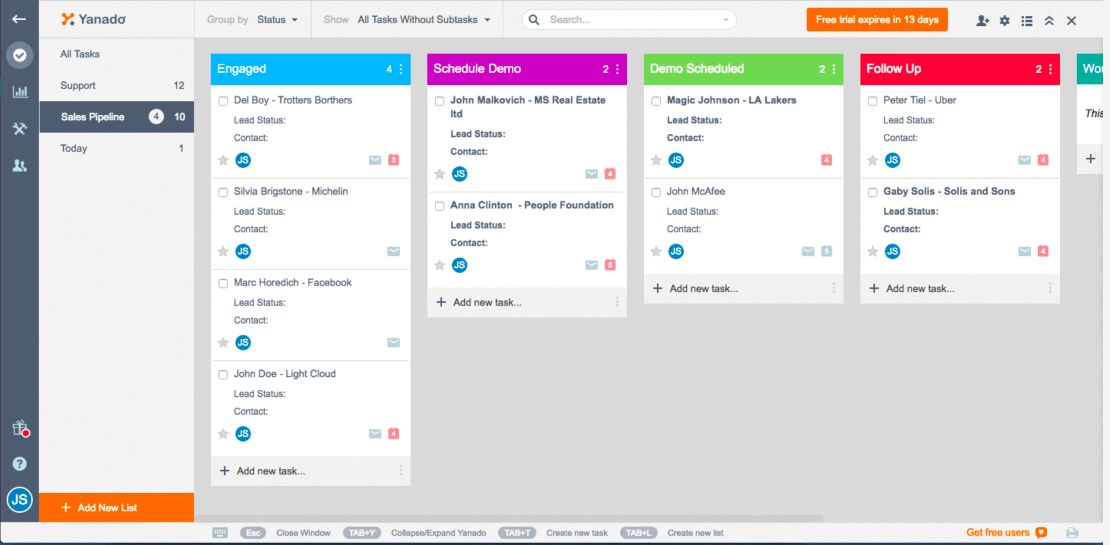Open the Engaged column options menu
The height and width of the screenshot is (545, 1110).
[401, 69]
